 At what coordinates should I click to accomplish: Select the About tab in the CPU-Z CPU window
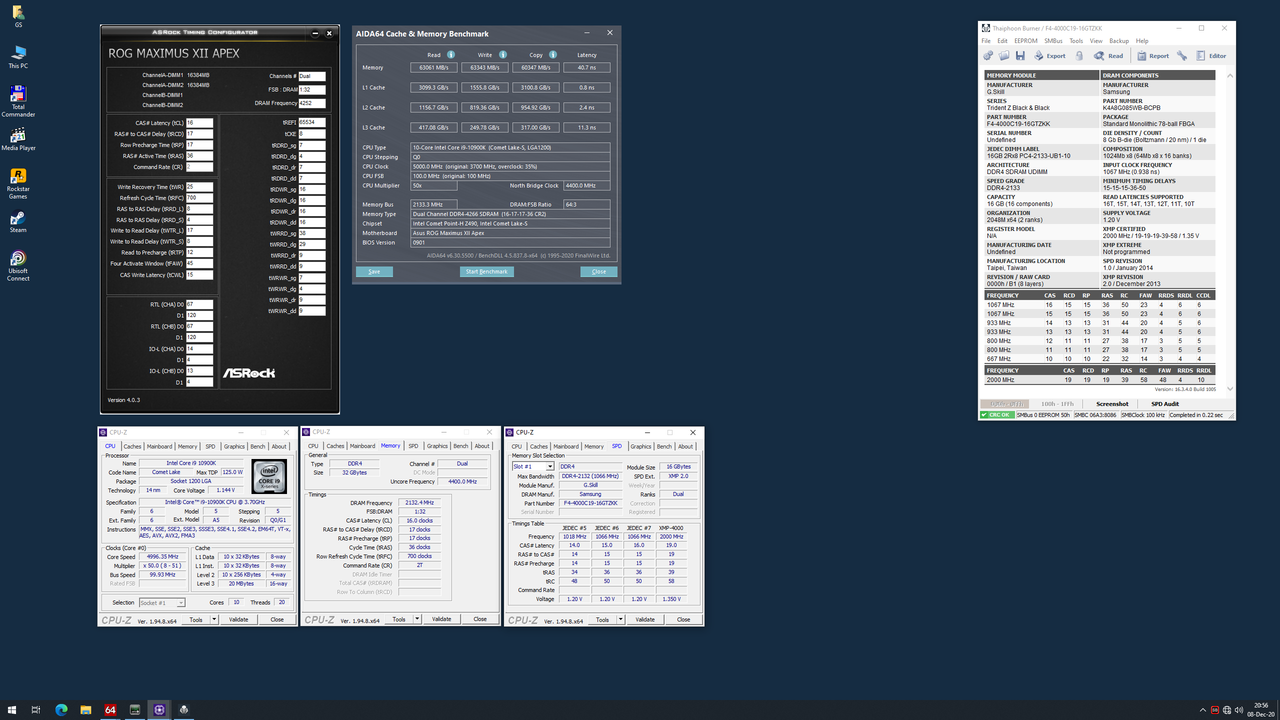pos(280,446)
